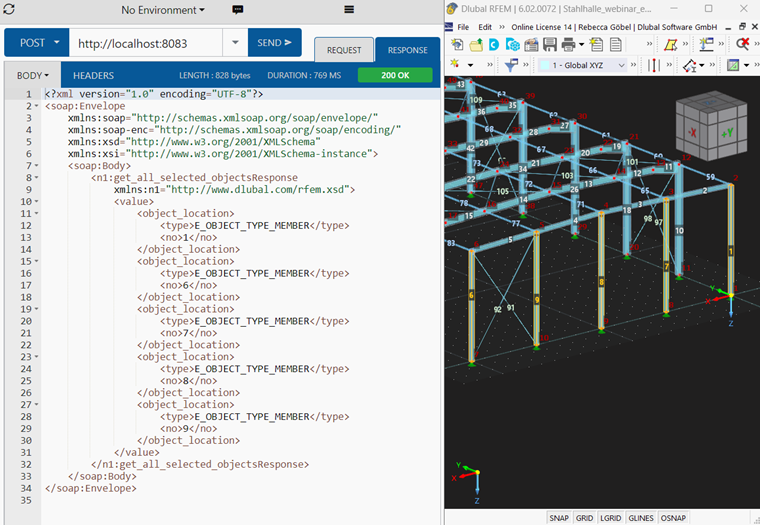Viewport: 760px width, 525px height.
Task: Select member 9 column in the model
Action: coord(537,289)
